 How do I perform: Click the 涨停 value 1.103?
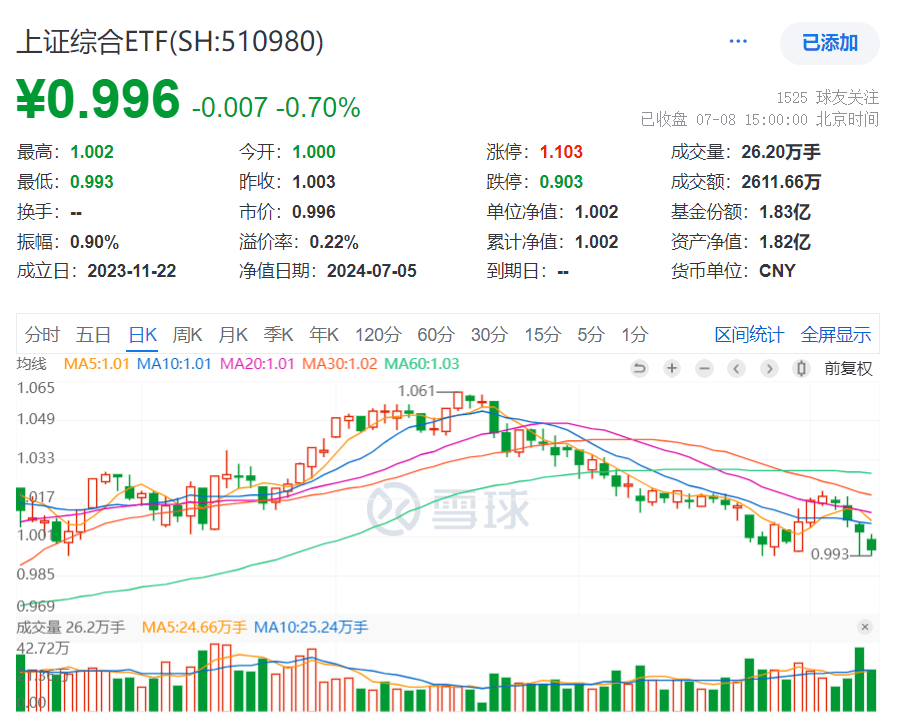tap(561, 152)
